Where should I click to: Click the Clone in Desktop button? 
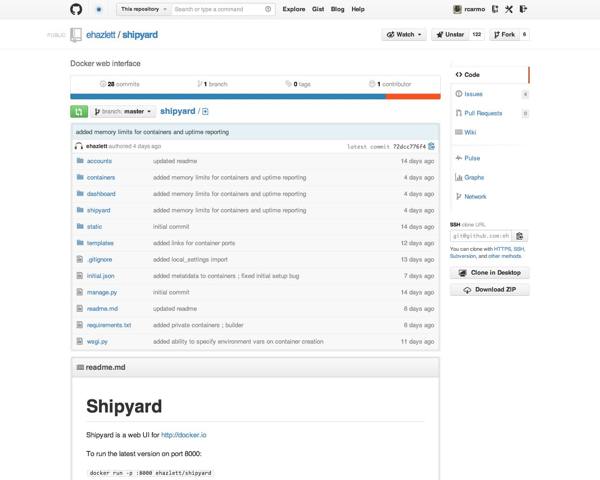coord(490,273)
